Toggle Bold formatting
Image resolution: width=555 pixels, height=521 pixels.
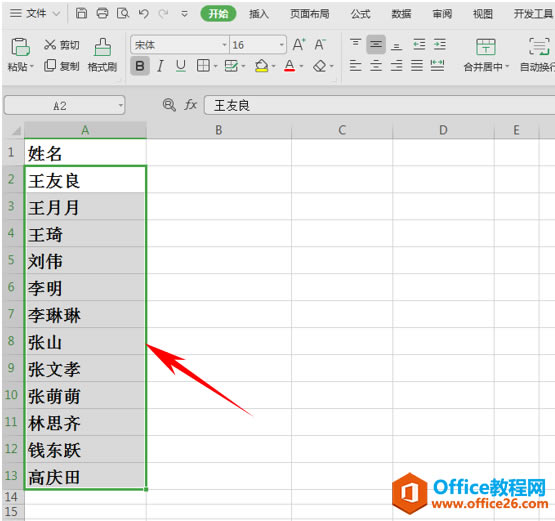click(139, 66)
